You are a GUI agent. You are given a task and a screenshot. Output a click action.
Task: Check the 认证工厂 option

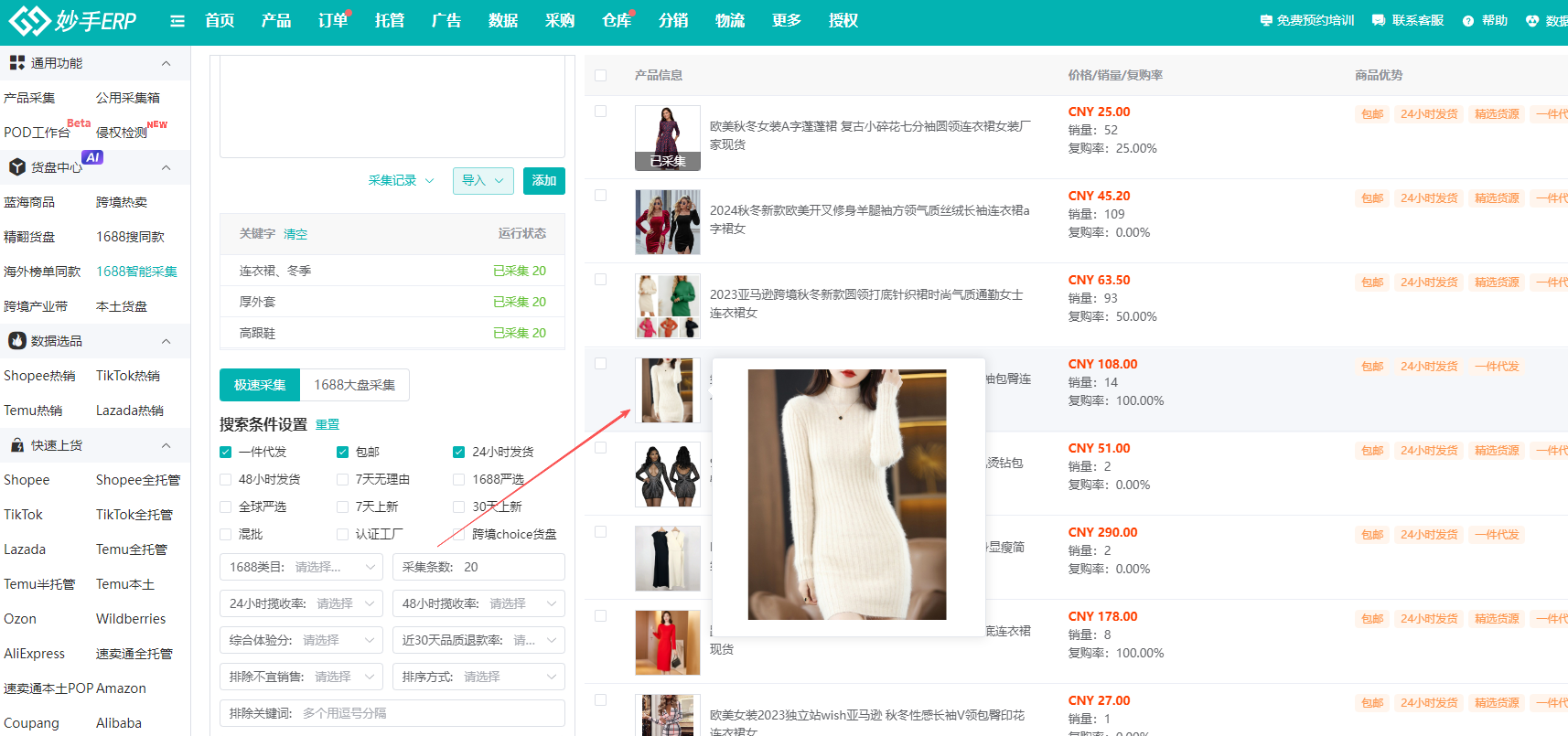click(342, 534)
